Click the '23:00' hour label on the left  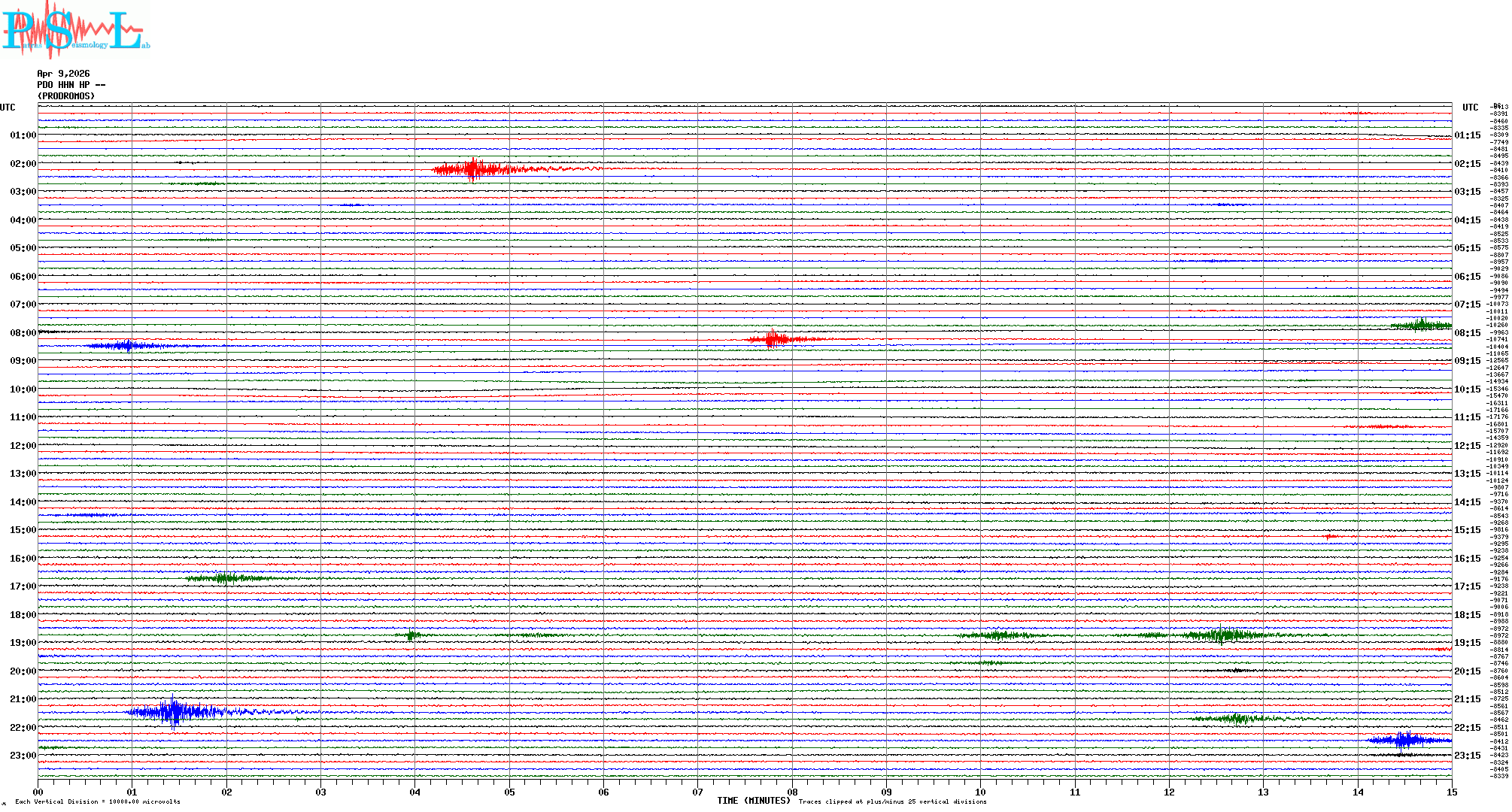click(23, 756)
